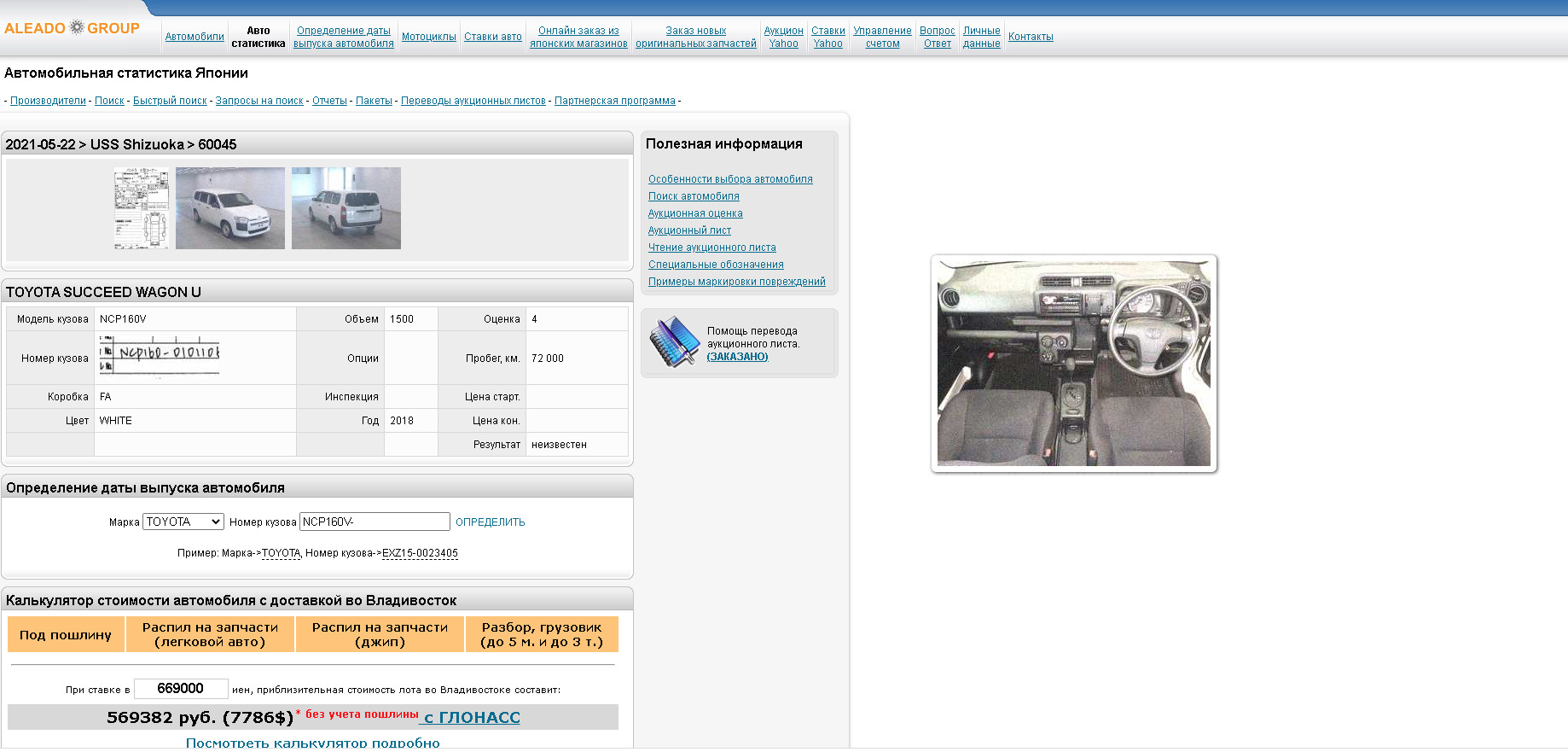Click the car interior photo preview
This screenshot has height=752, width=1568.
(x=1074, y=364)
